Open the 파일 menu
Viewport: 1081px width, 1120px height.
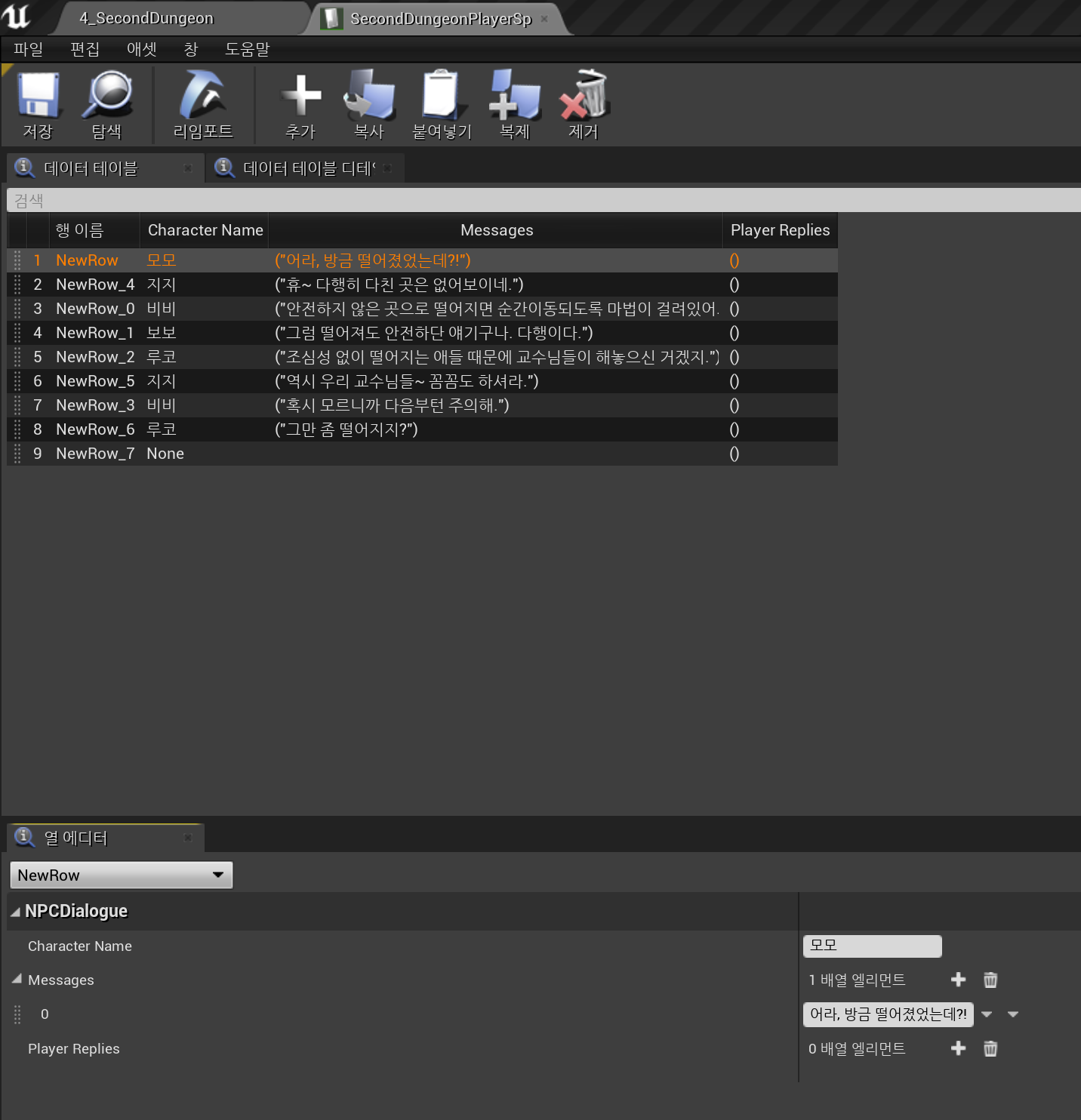pyautogui.click(x=28, y=49)
